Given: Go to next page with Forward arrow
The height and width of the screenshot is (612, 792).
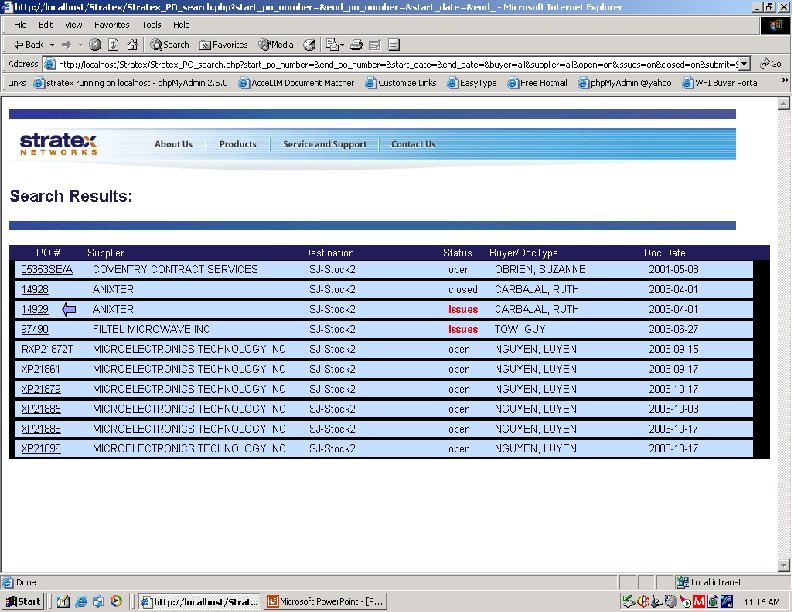Looking at the screenshot, I should [66, 45].
